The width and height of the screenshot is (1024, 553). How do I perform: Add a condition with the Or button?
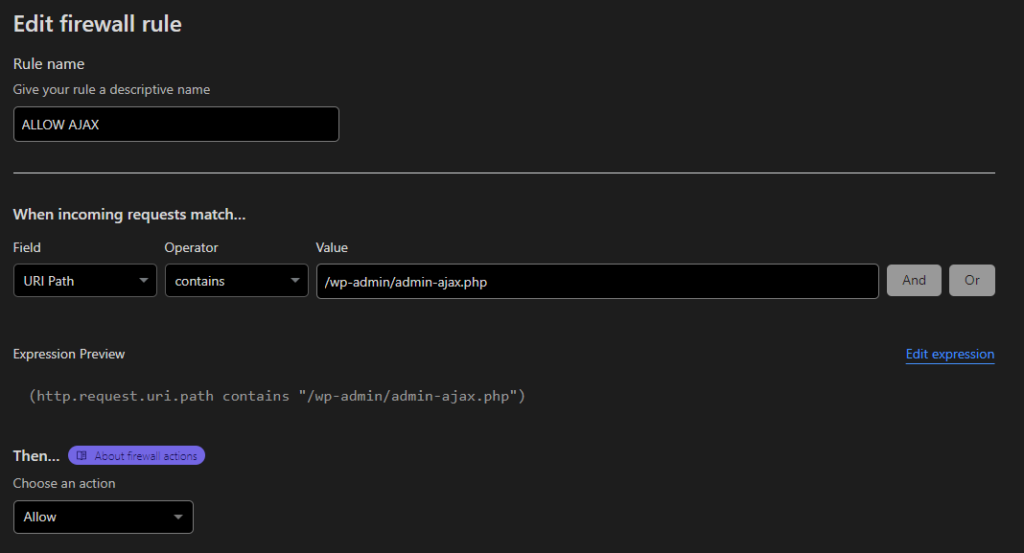click(972, 280)
